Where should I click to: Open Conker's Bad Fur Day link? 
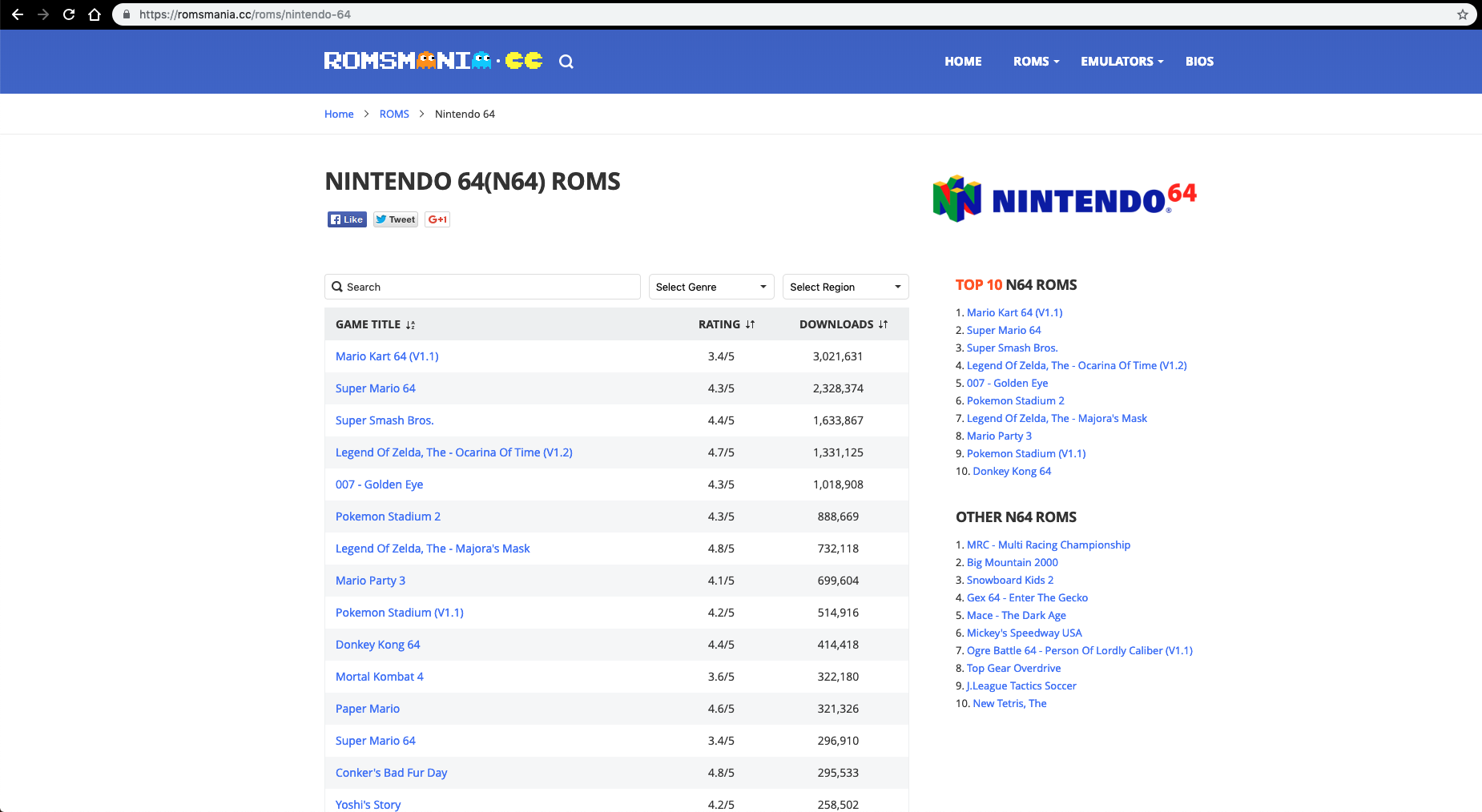[391, 773]
